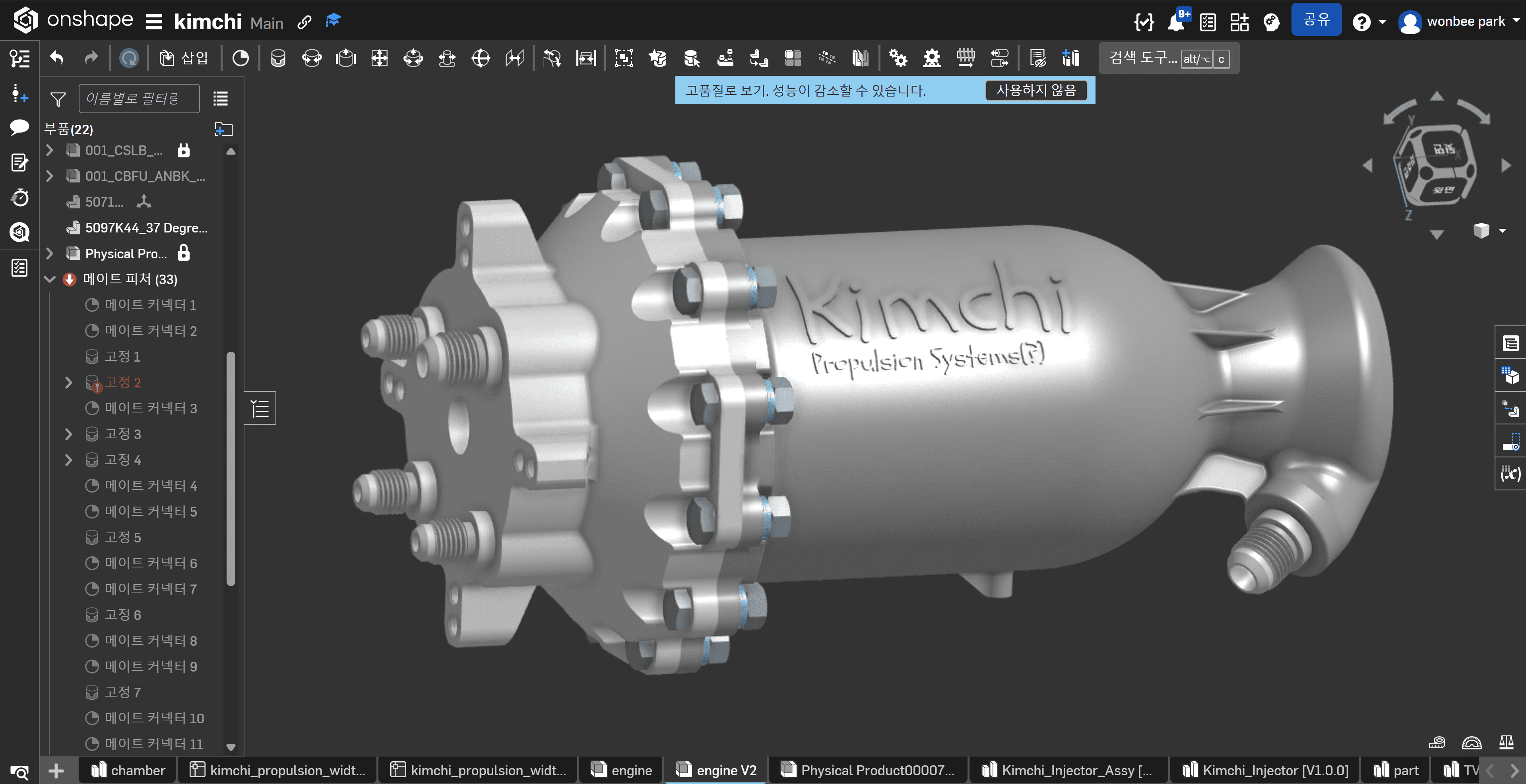Select the ball mate tool

tap(481, 58)
